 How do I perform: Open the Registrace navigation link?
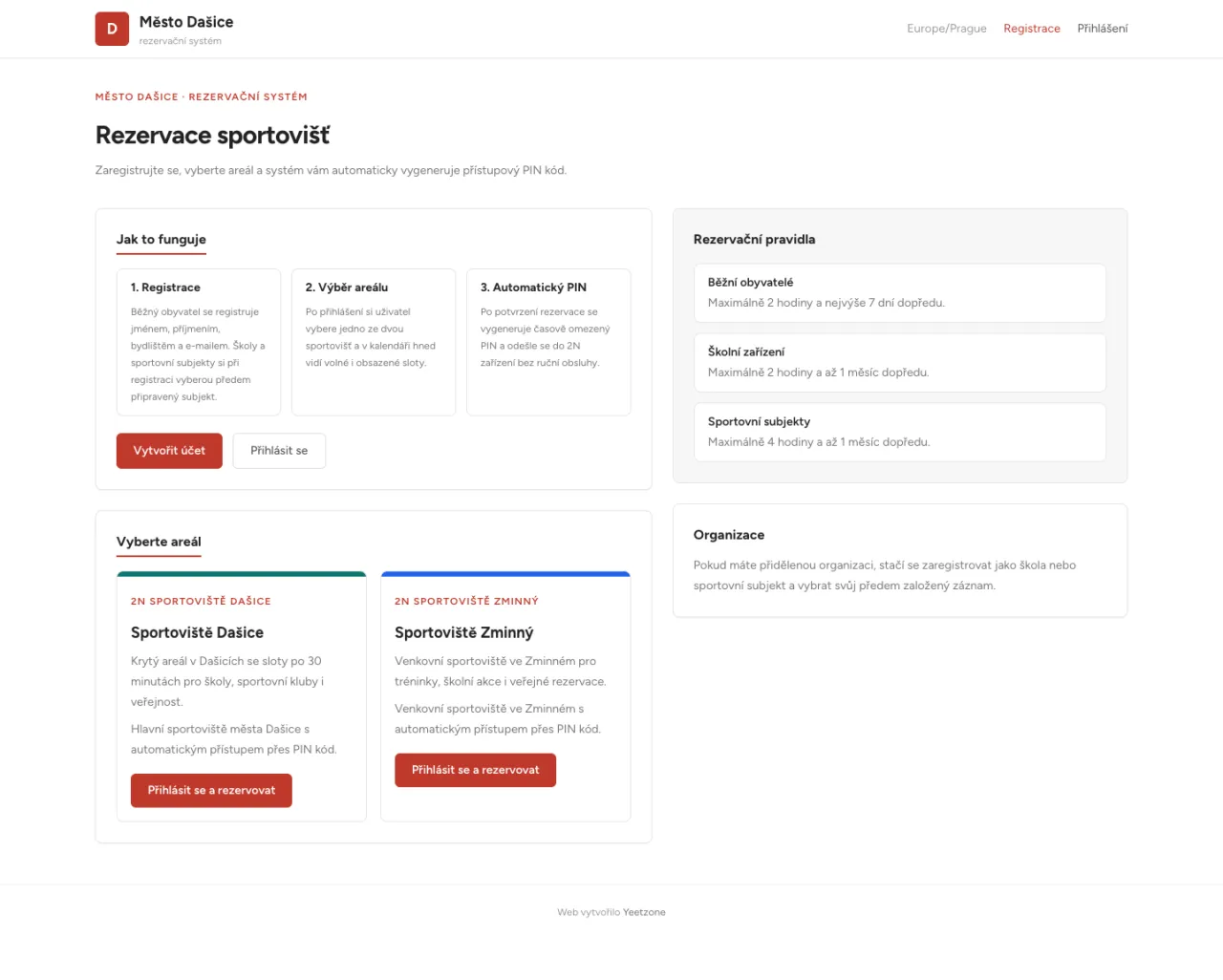tap(1032, 29)
